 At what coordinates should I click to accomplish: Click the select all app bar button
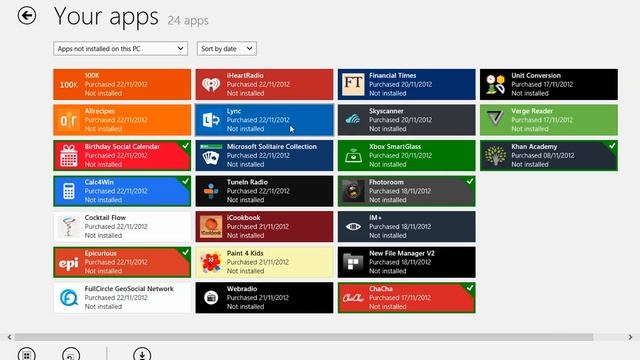(27, 354)
